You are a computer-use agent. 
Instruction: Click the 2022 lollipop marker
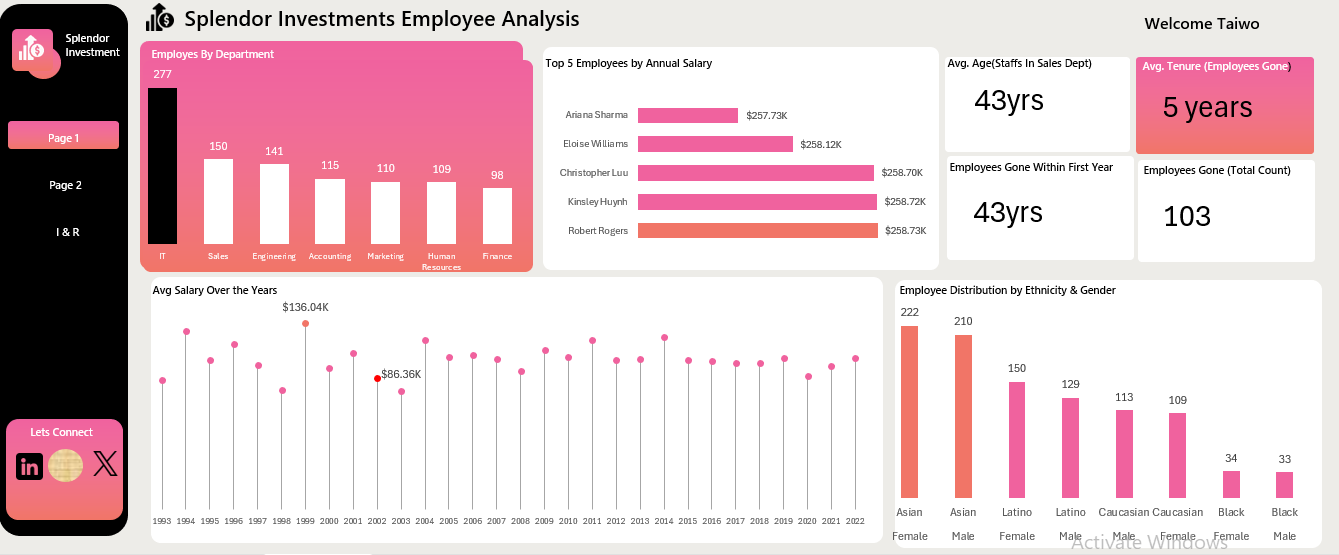855,358
